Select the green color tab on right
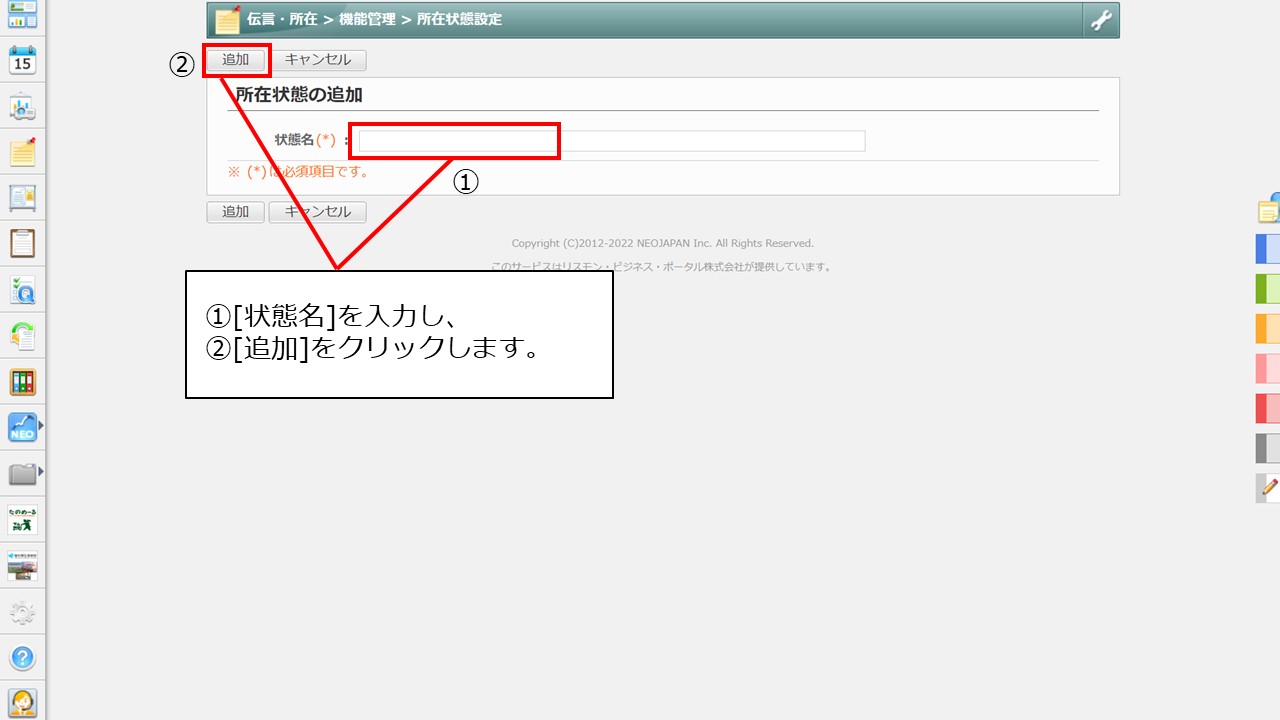The height and width of the screenshot is (720, 1280). [x=1268, y=289]
